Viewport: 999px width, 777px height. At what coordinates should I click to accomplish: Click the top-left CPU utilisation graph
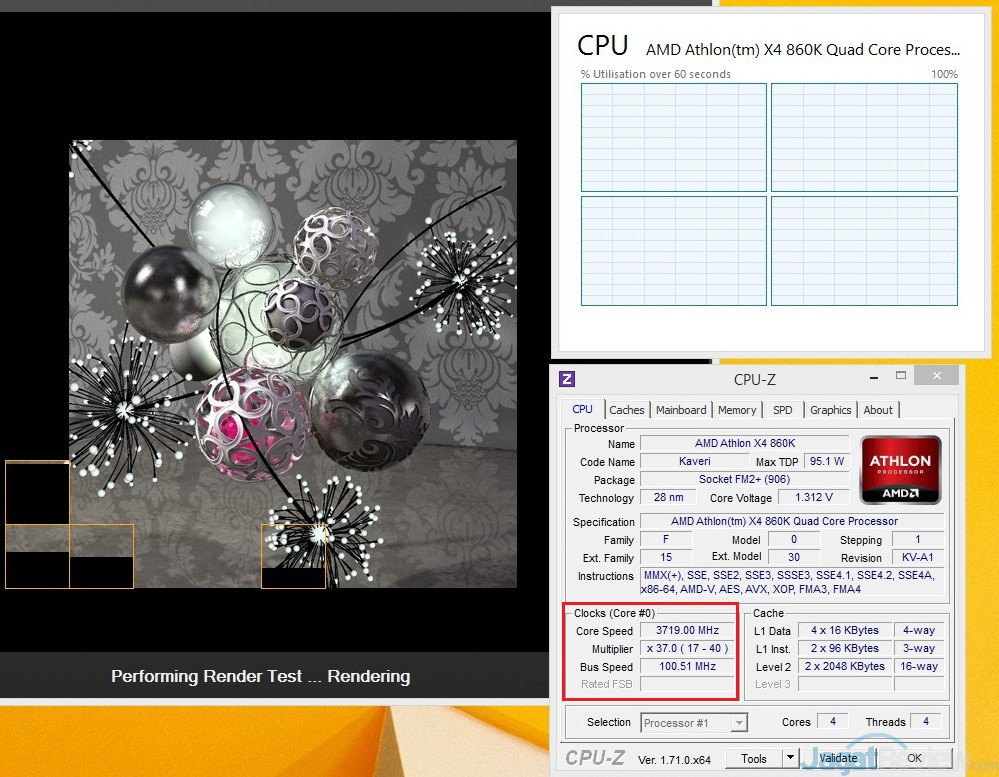click(x=674, y=137)
